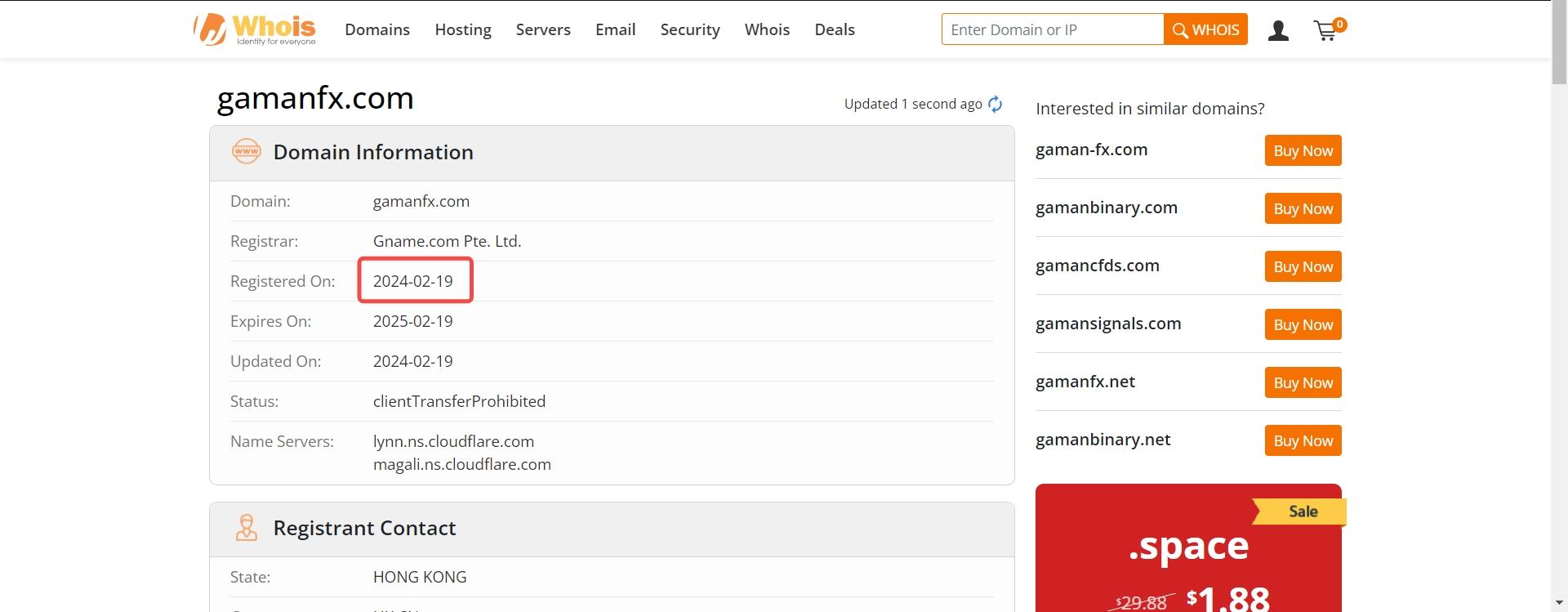Viewport: 1568px width, 612px height.
Task: Open the Security menu
Action: [690, 29]
